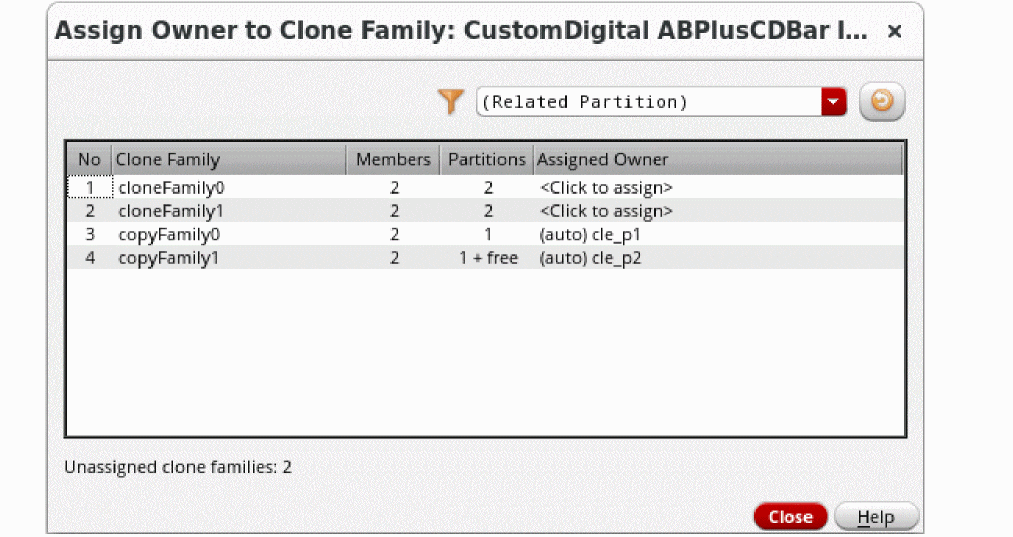Sort by Assigned Owner column header
The height and width of the screenshot is (537, 1013).
(603, 160)
